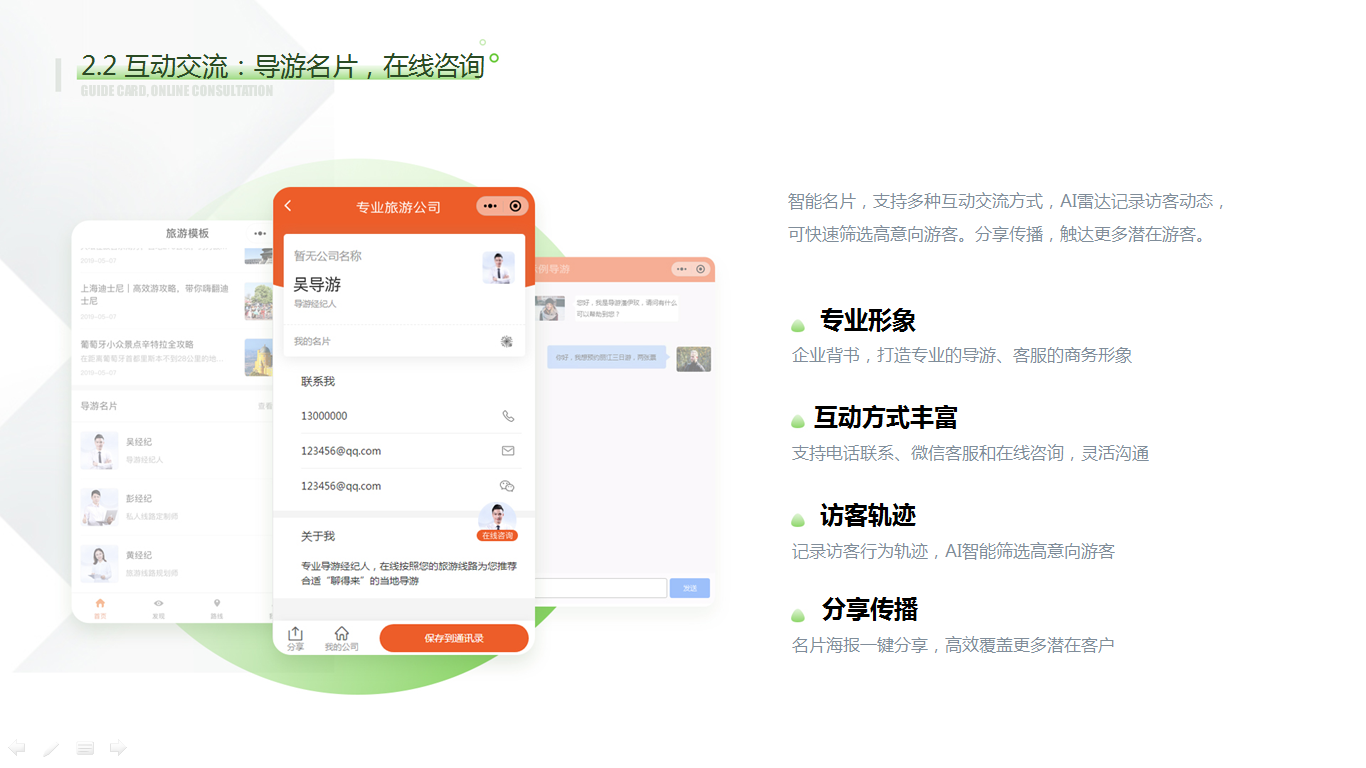Screen dimensions: 1366x768
Task: Tap the 分享 share icon
Action: [295, 638]
